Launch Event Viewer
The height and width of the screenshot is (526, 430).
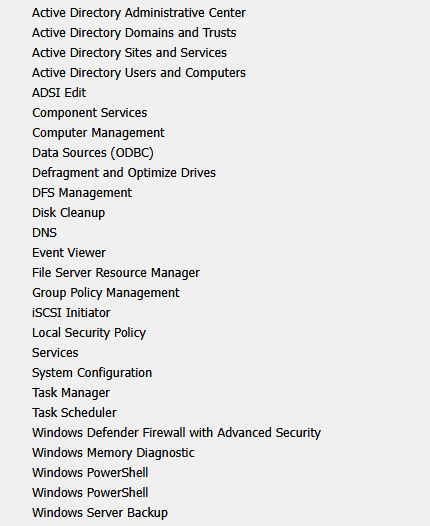click(69, 253)
